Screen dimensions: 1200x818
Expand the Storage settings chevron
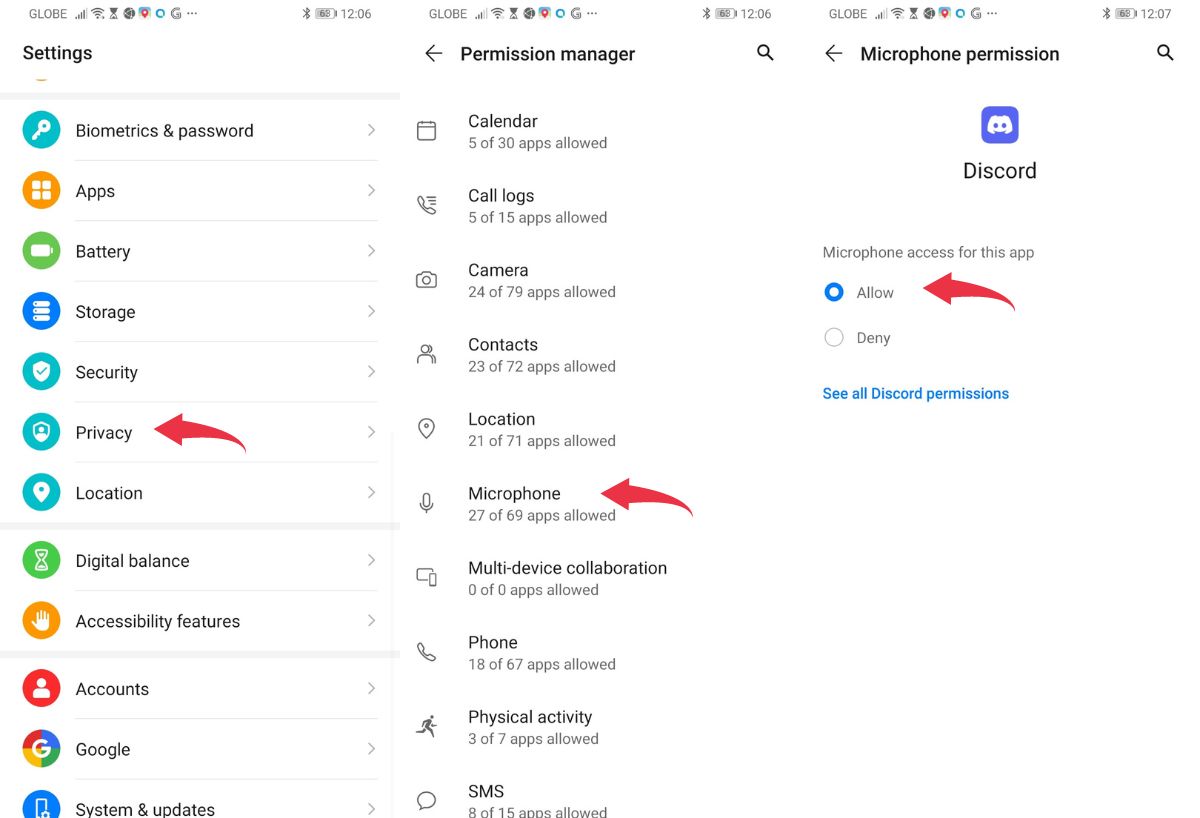click(371, 312)
